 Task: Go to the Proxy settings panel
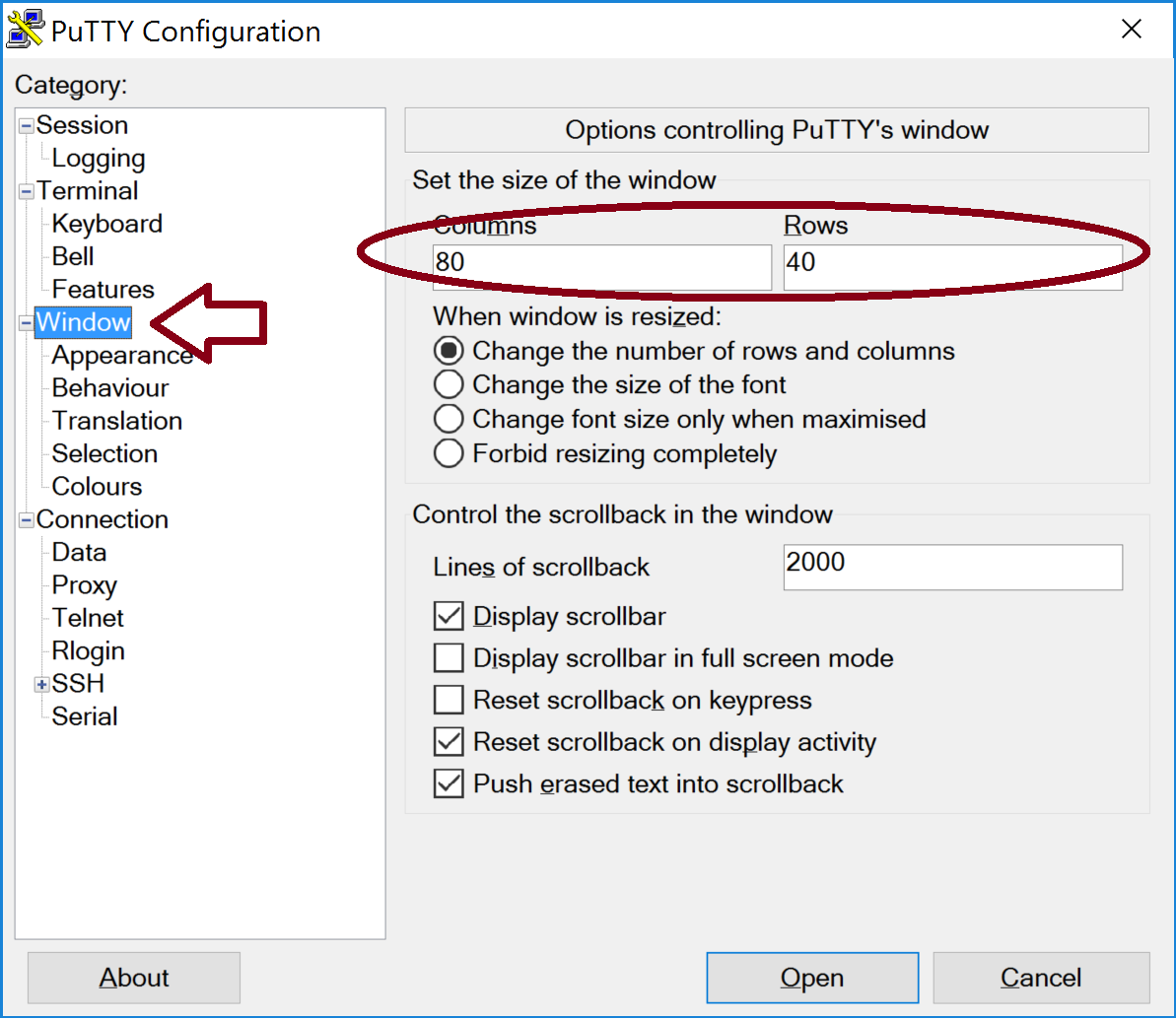84,585
